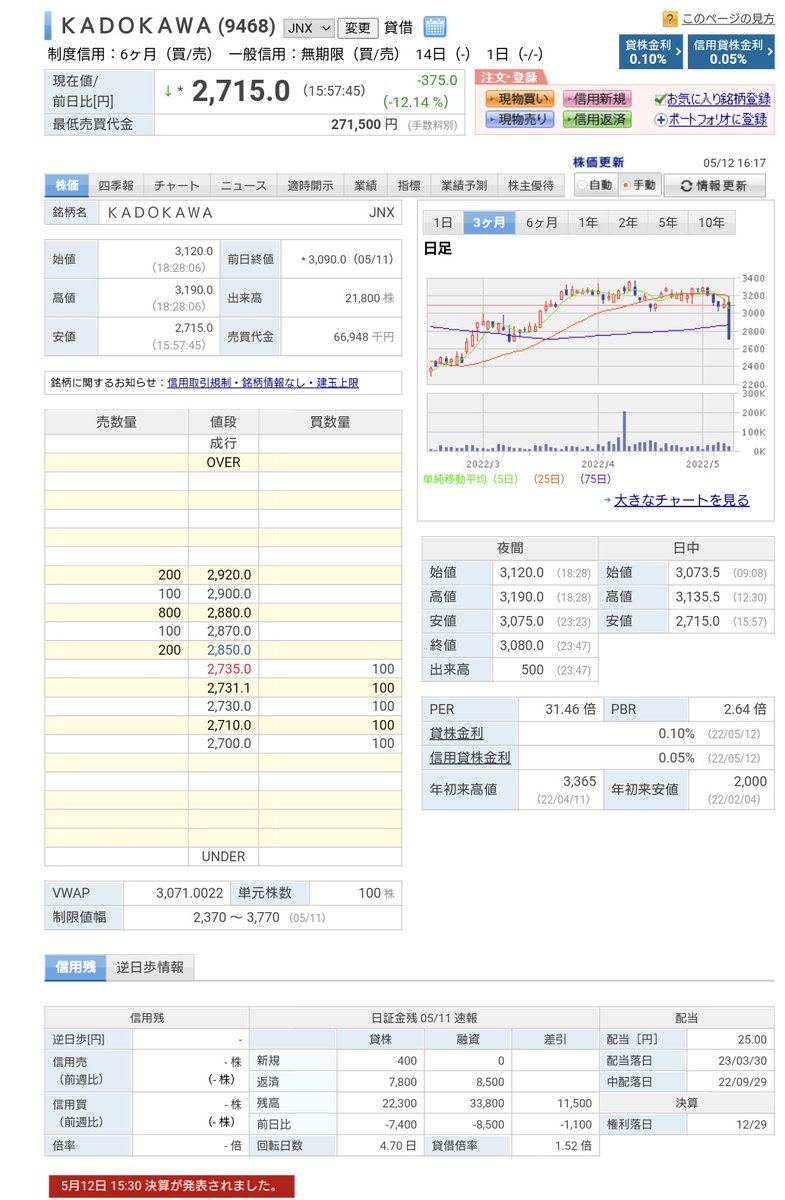
Task: Click ask price 2,900.0 in order book
Action: tap(229, 594)
